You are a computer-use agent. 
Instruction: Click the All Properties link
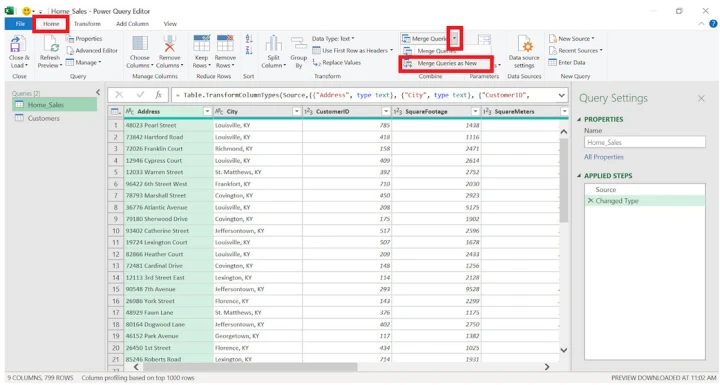pos(604,157)
